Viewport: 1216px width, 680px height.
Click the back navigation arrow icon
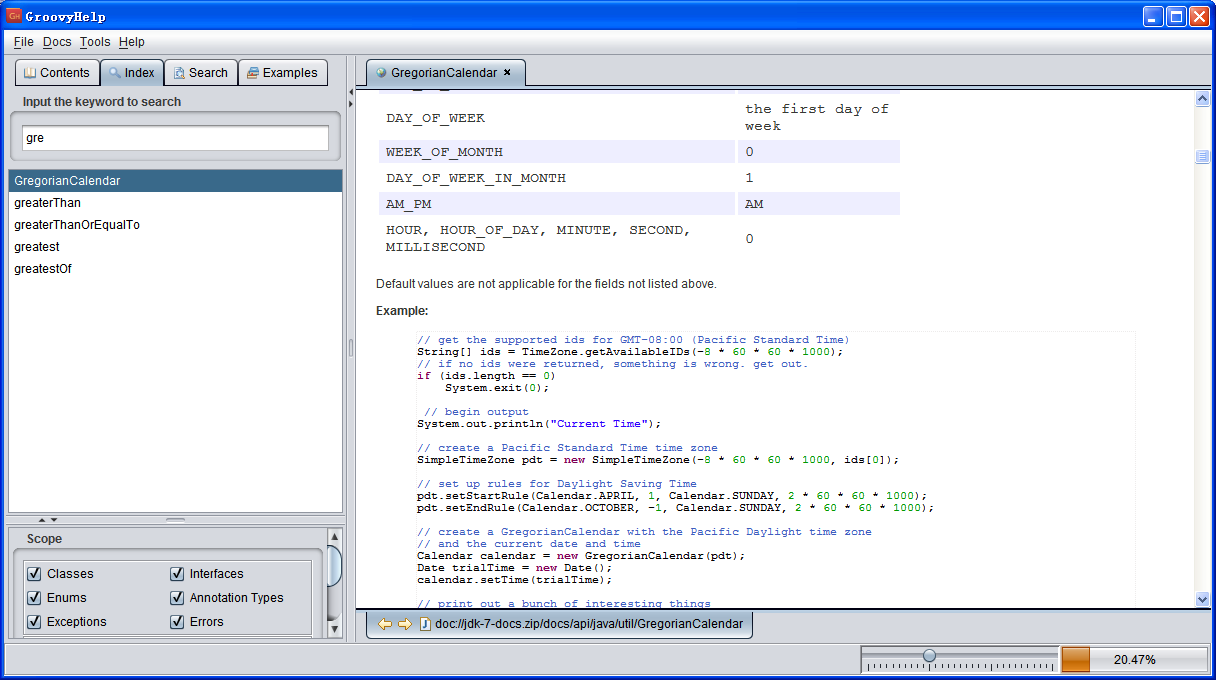click(384, 624)
